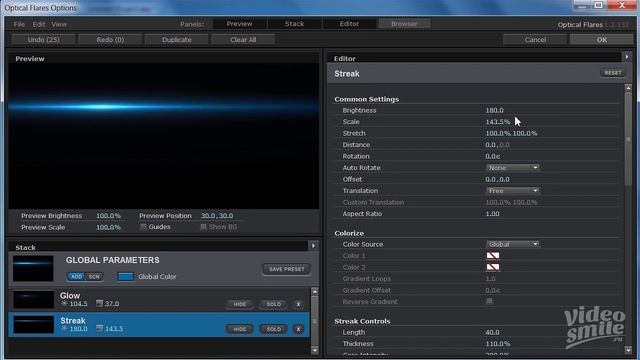Select the Glow element thumbnail
The width and height of the screenshot is (640, 360).
tap(33, 300)
